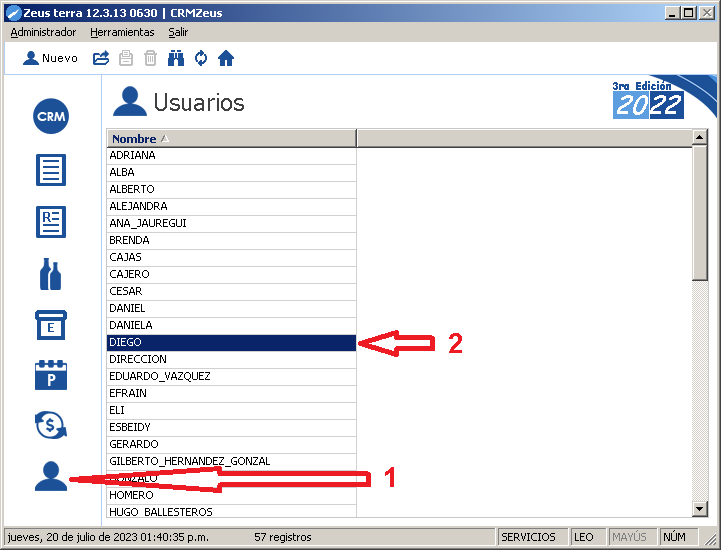Click the Zeus application title bar icon
Screen dimensions: 721x550
(x=13, y=13)
